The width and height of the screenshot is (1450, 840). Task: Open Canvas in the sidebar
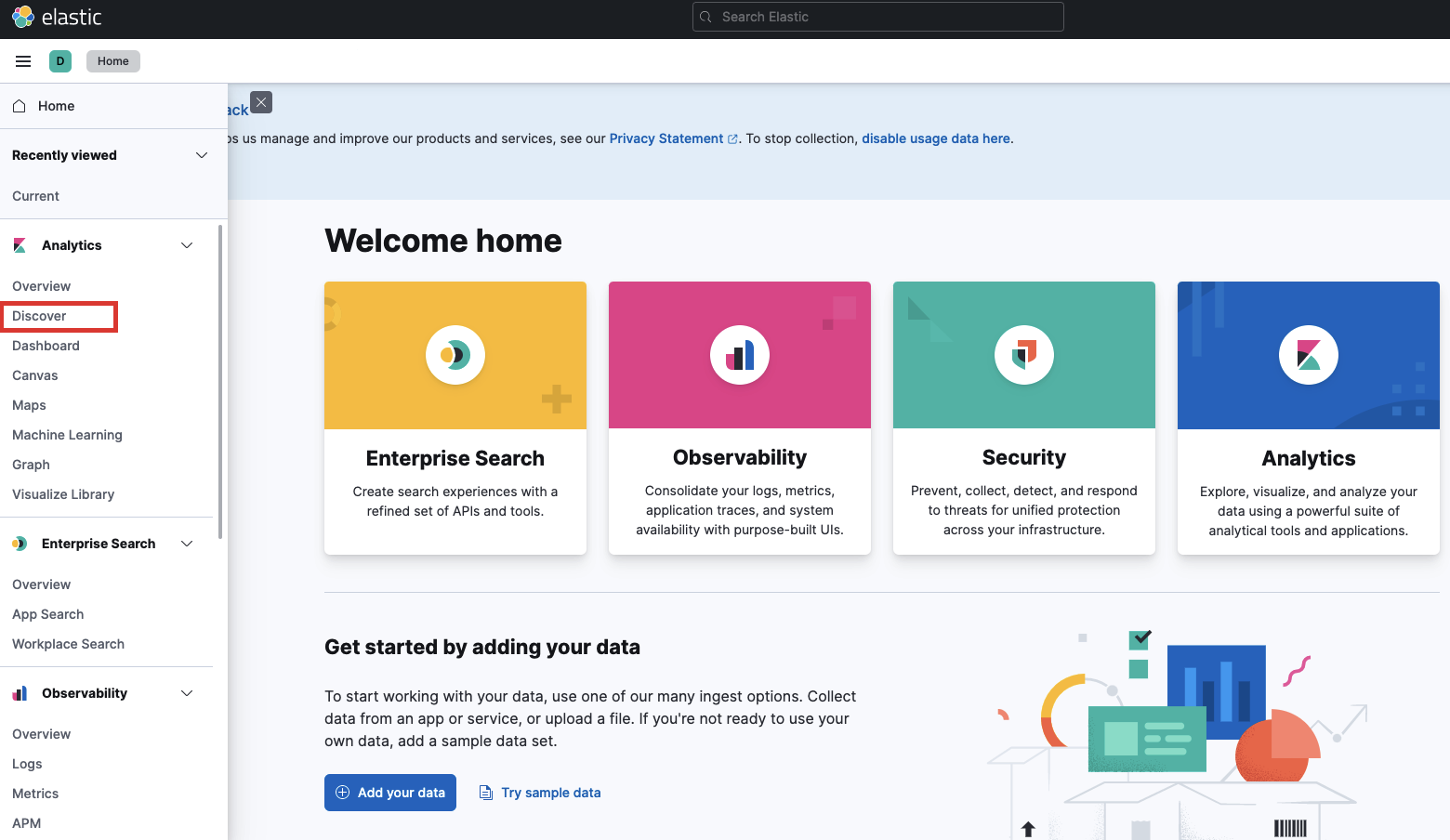pos(35,375)
